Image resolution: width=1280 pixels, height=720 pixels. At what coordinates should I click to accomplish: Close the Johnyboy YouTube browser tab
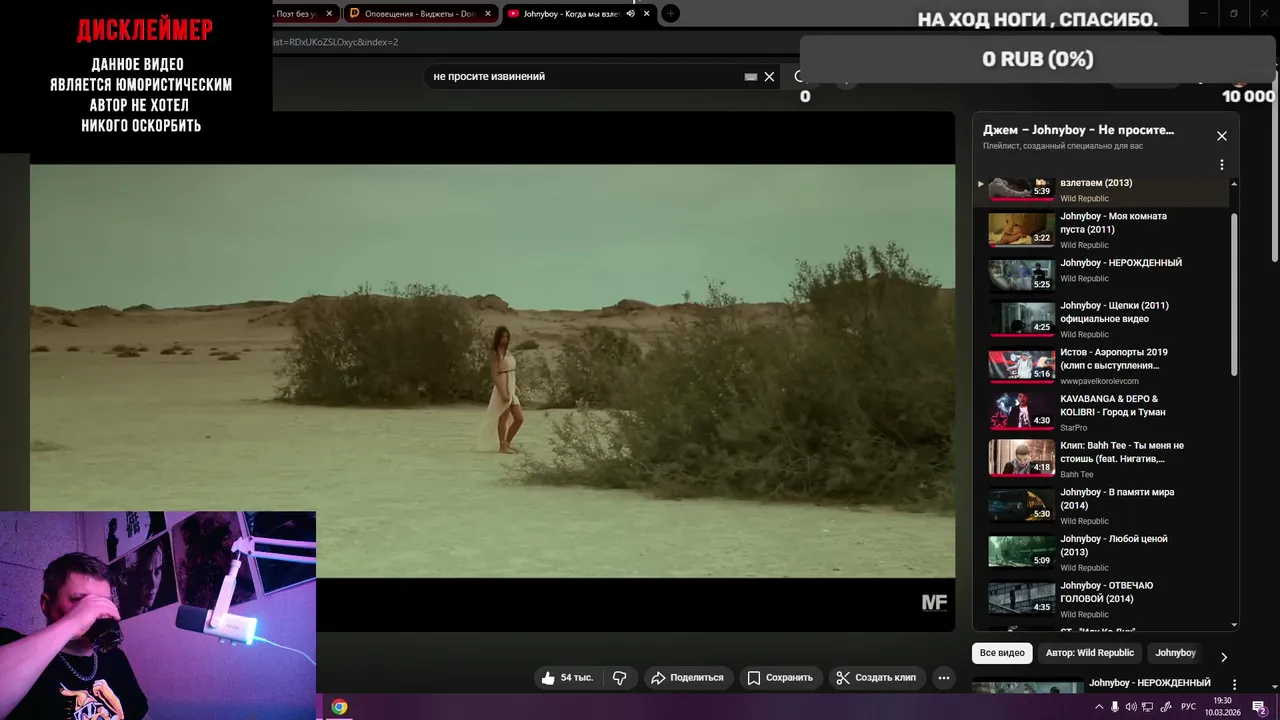tap(647, 13)
